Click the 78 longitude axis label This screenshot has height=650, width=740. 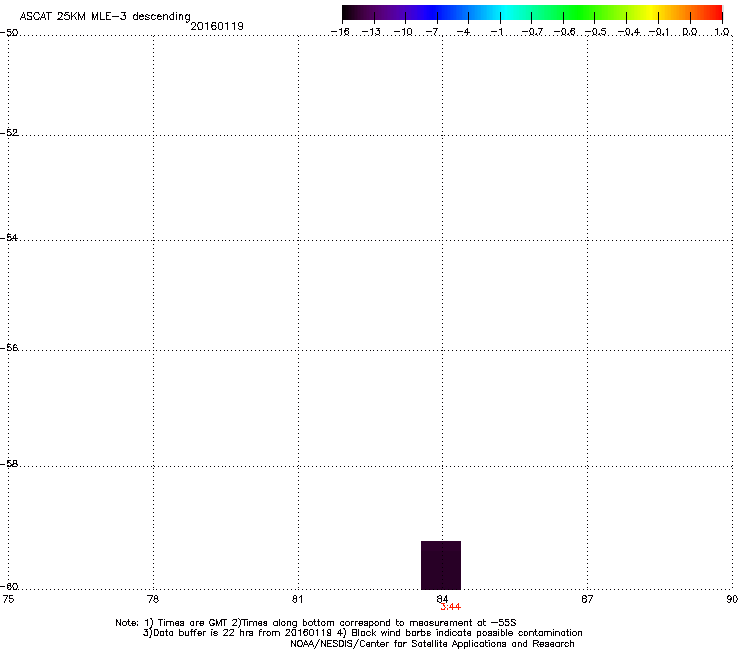(153, 599)
